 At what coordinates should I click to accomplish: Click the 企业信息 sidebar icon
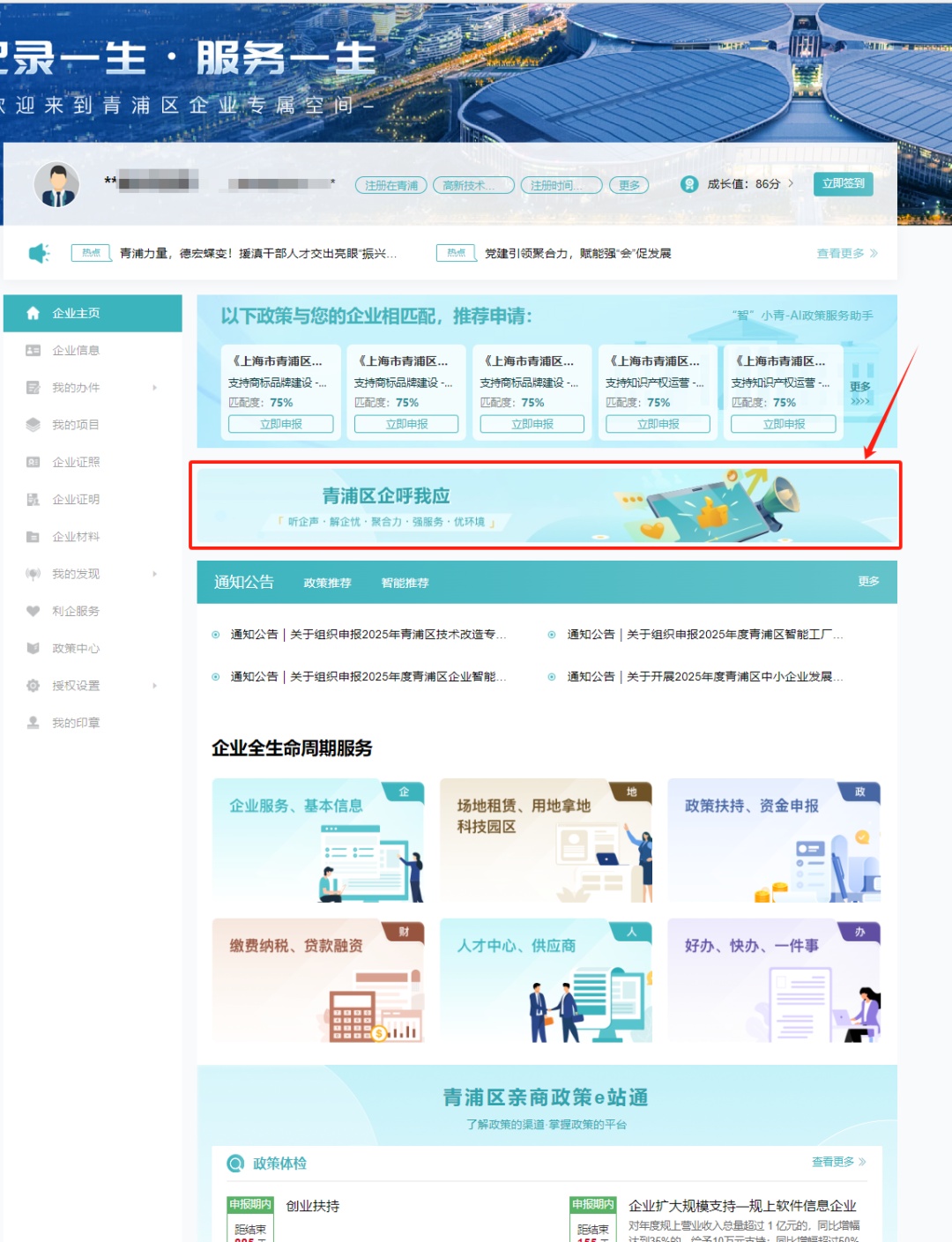pyautogui.click(x=33, y=350)
